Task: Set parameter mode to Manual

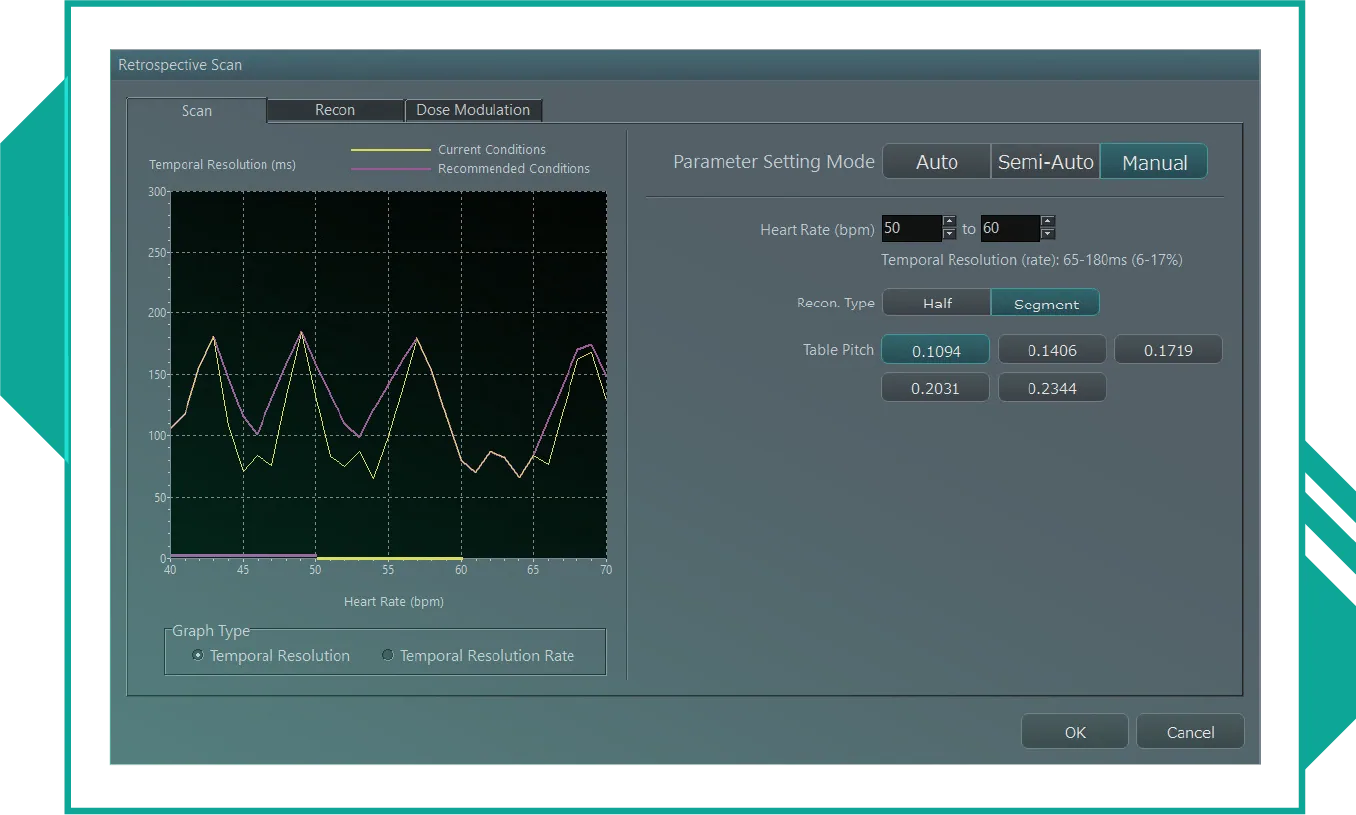Action: coord(1154,162)
